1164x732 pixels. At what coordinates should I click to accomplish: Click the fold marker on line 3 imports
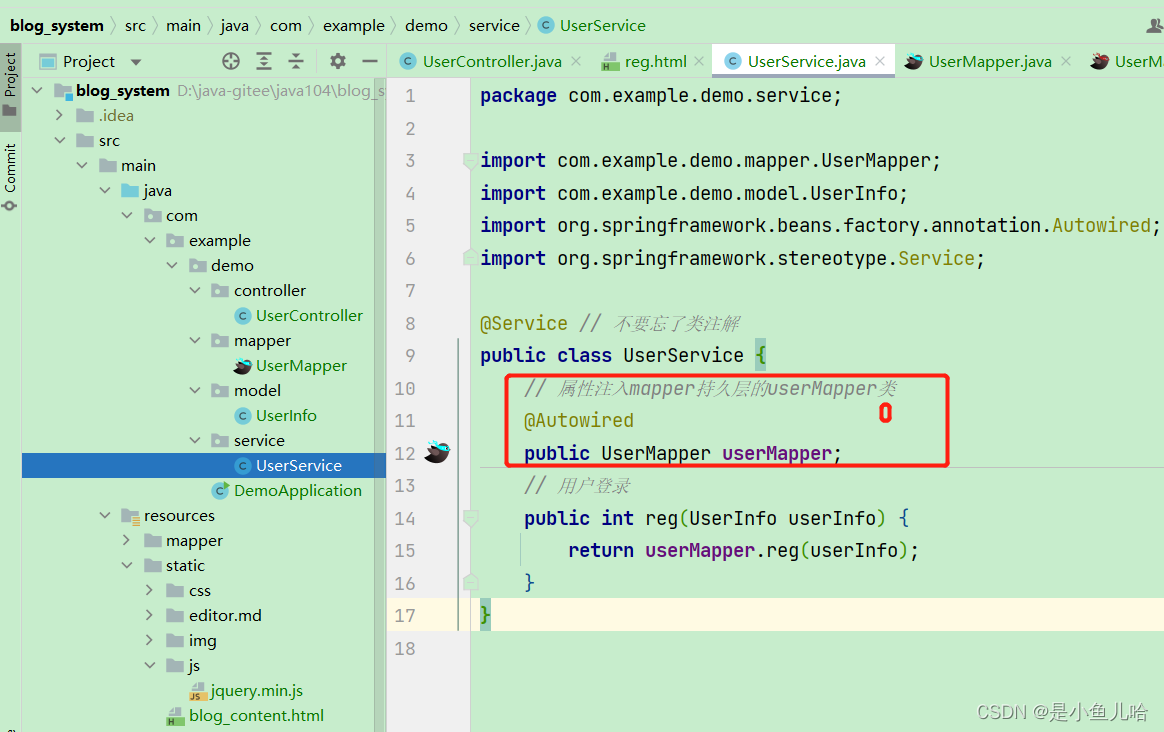tap(470, 160)
